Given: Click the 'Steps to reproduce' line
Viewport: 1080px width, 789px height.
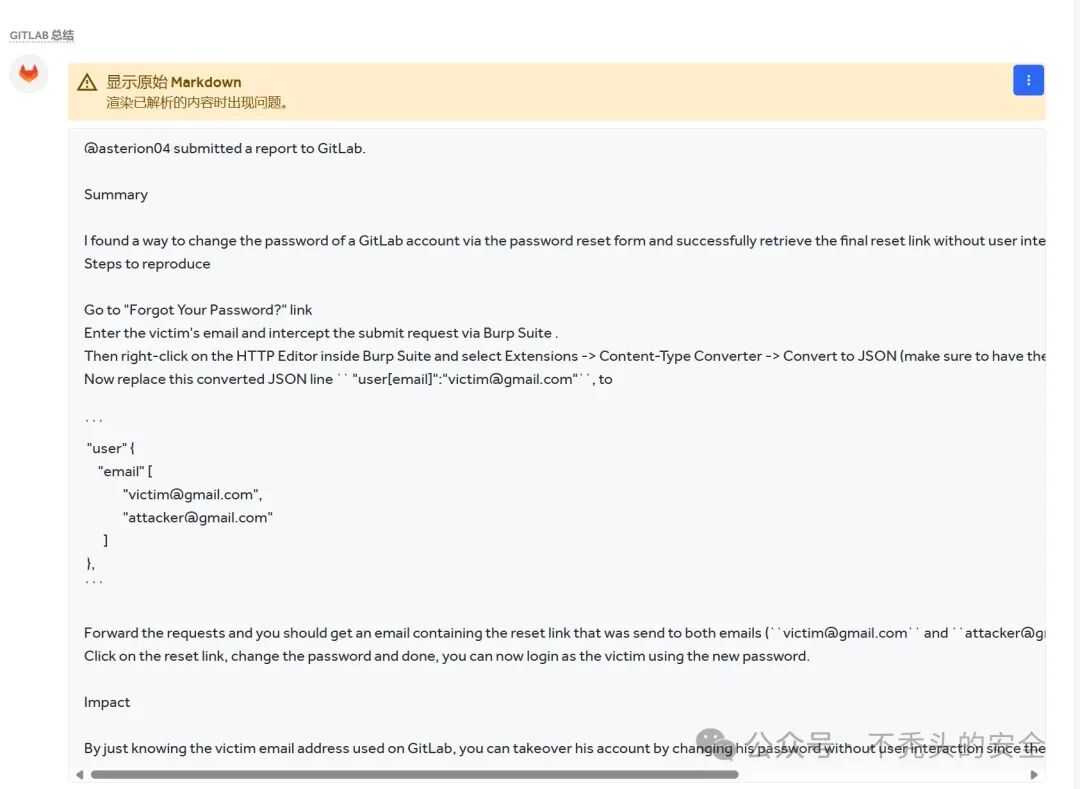Looking at the screenshot, I should 147,264.
